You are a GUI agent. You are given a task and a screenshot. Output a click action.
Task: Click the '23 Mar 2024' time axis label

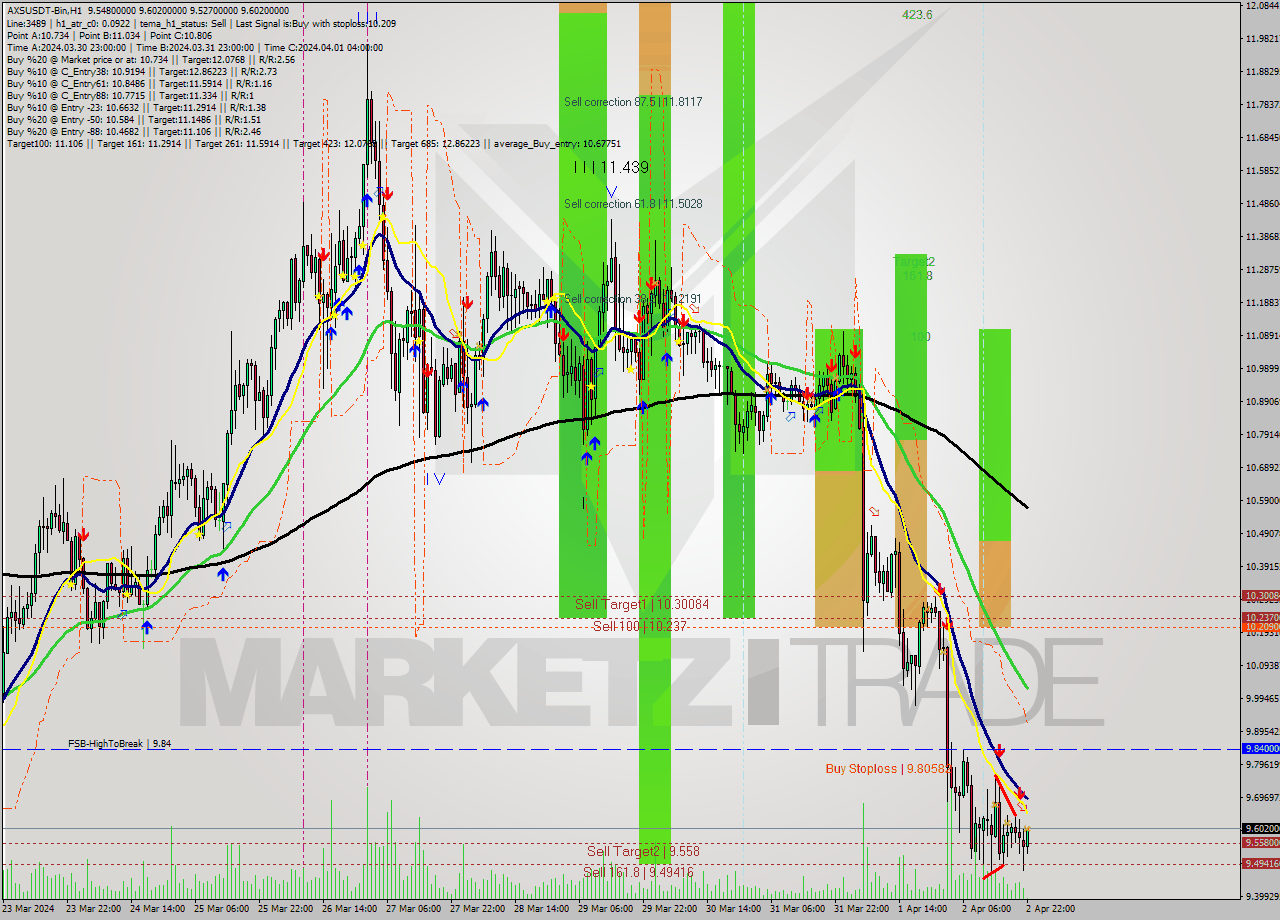pyautogui.click(x=29, y=909)
